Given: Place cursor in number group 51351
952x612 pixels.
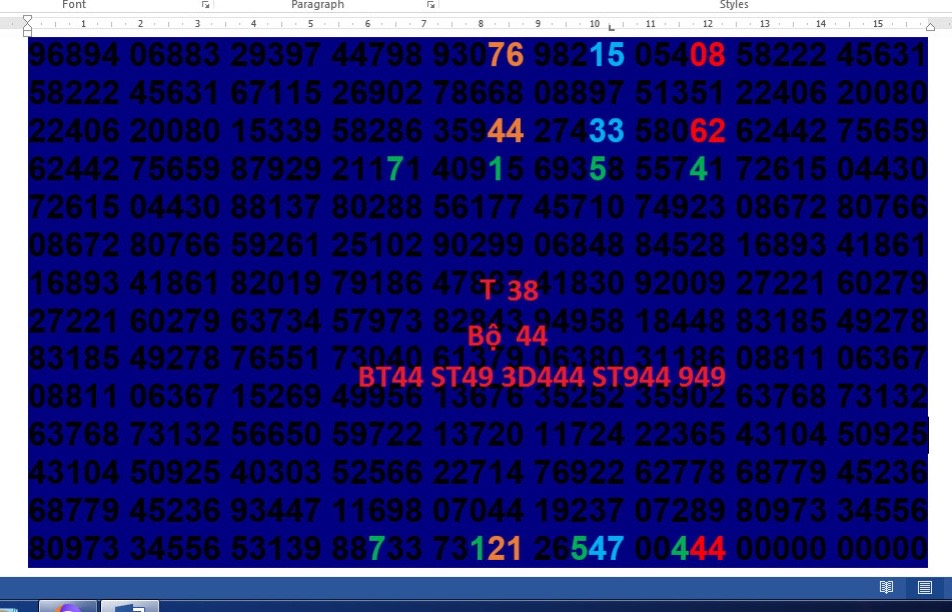Looking at the screenshot, I should coord(679,92).
